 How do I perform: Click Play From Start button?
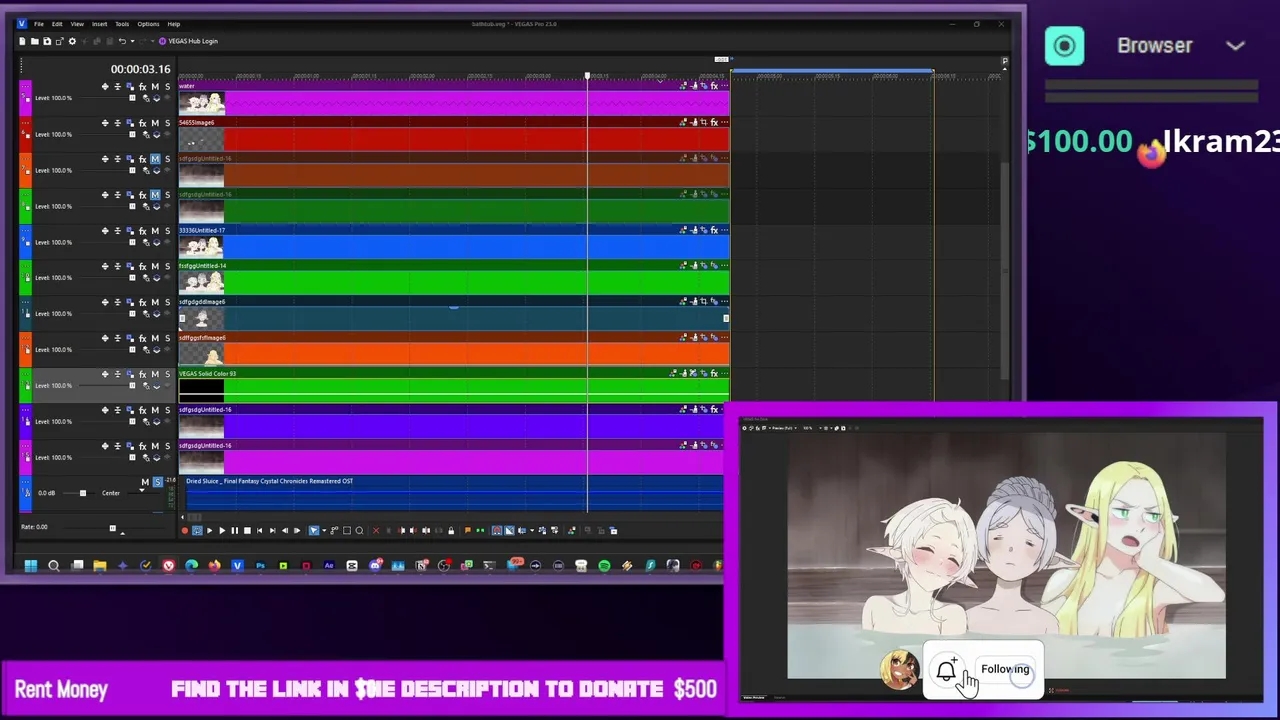coord(210,530)
